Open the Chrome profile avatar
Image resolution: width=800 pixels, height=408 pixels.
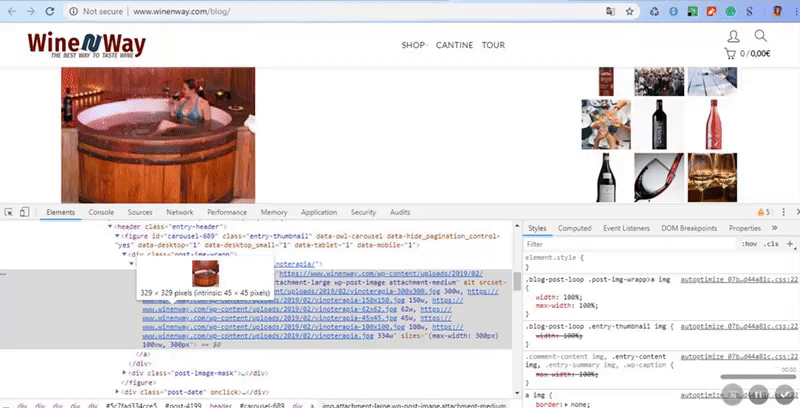tap(777, 11)
